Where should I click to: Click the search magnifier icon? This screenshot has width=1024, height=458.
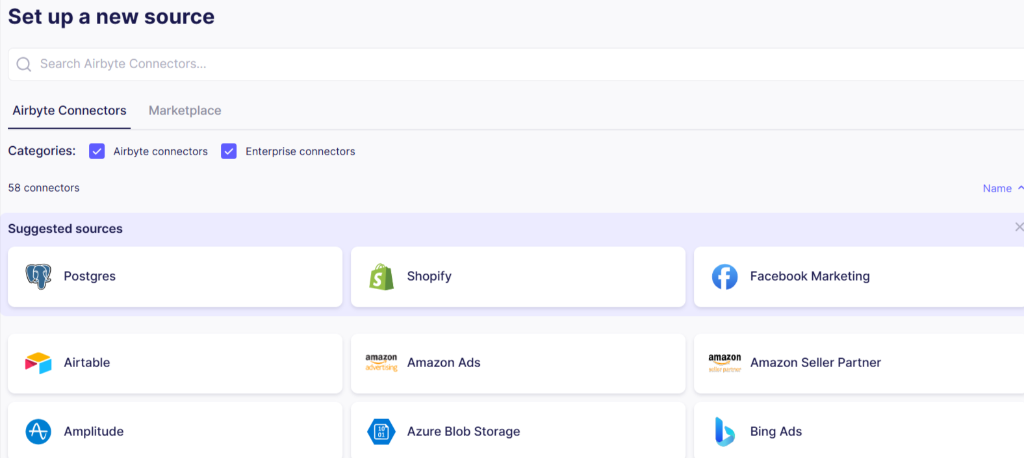[x=24, y=64]
